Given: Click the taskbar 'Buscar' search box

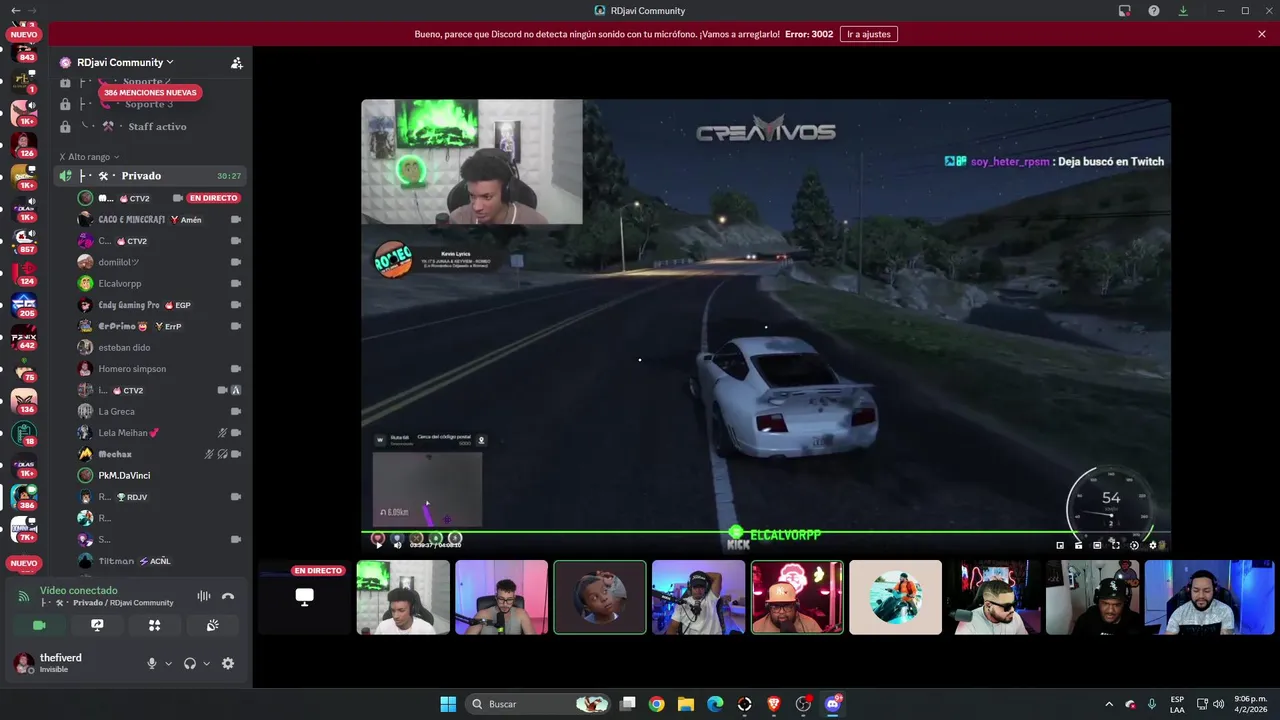Looking at the screenshot, I should point(538,704).
